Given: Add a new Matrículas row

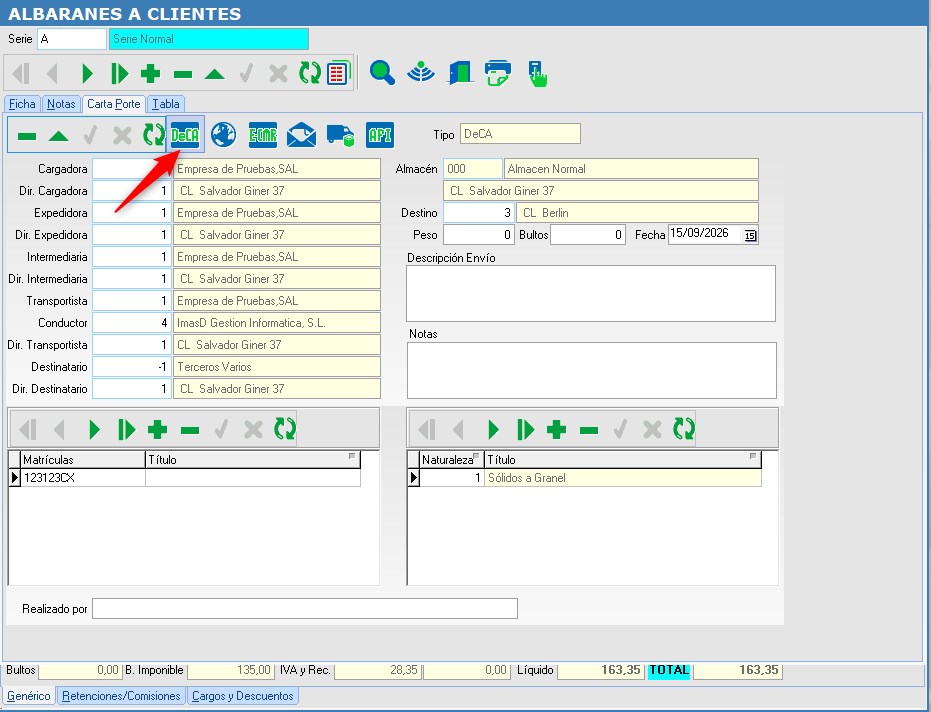Looking at the screenshot, I should tap(157, 429).
